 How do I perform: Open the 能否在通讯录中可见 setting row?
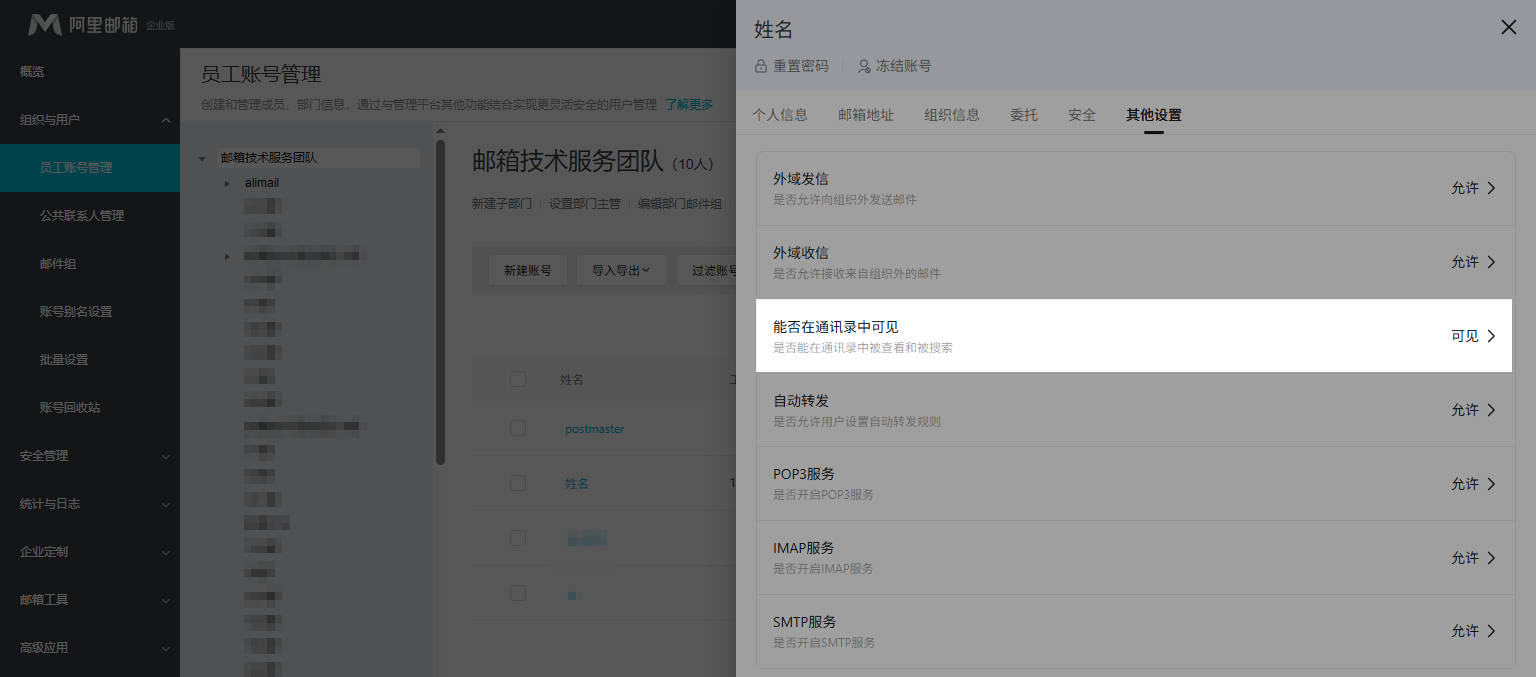click(x=1133, y=336)
